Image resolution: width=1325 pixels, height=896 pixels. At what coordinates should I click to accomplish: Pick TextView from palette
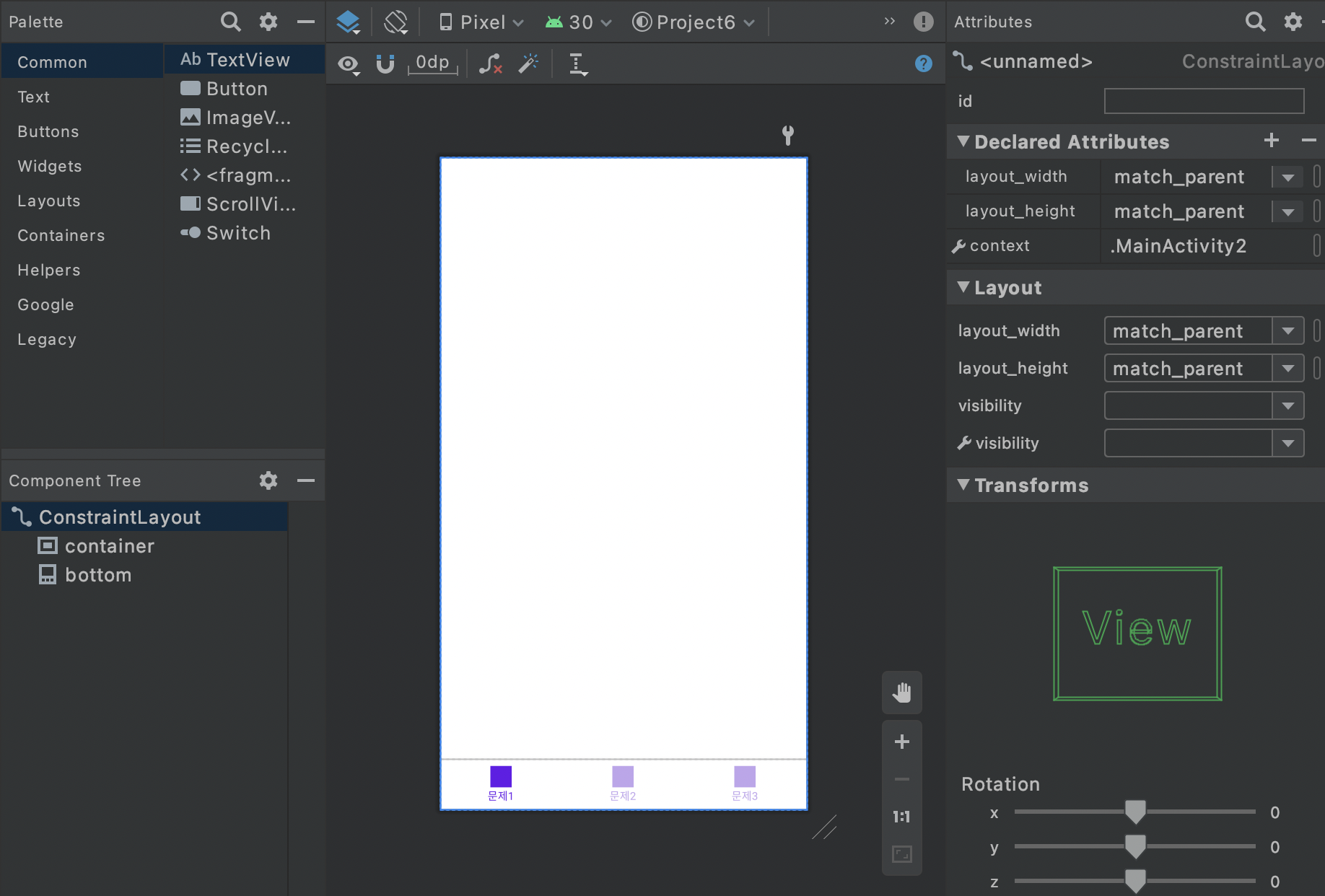tap(245, 60)
